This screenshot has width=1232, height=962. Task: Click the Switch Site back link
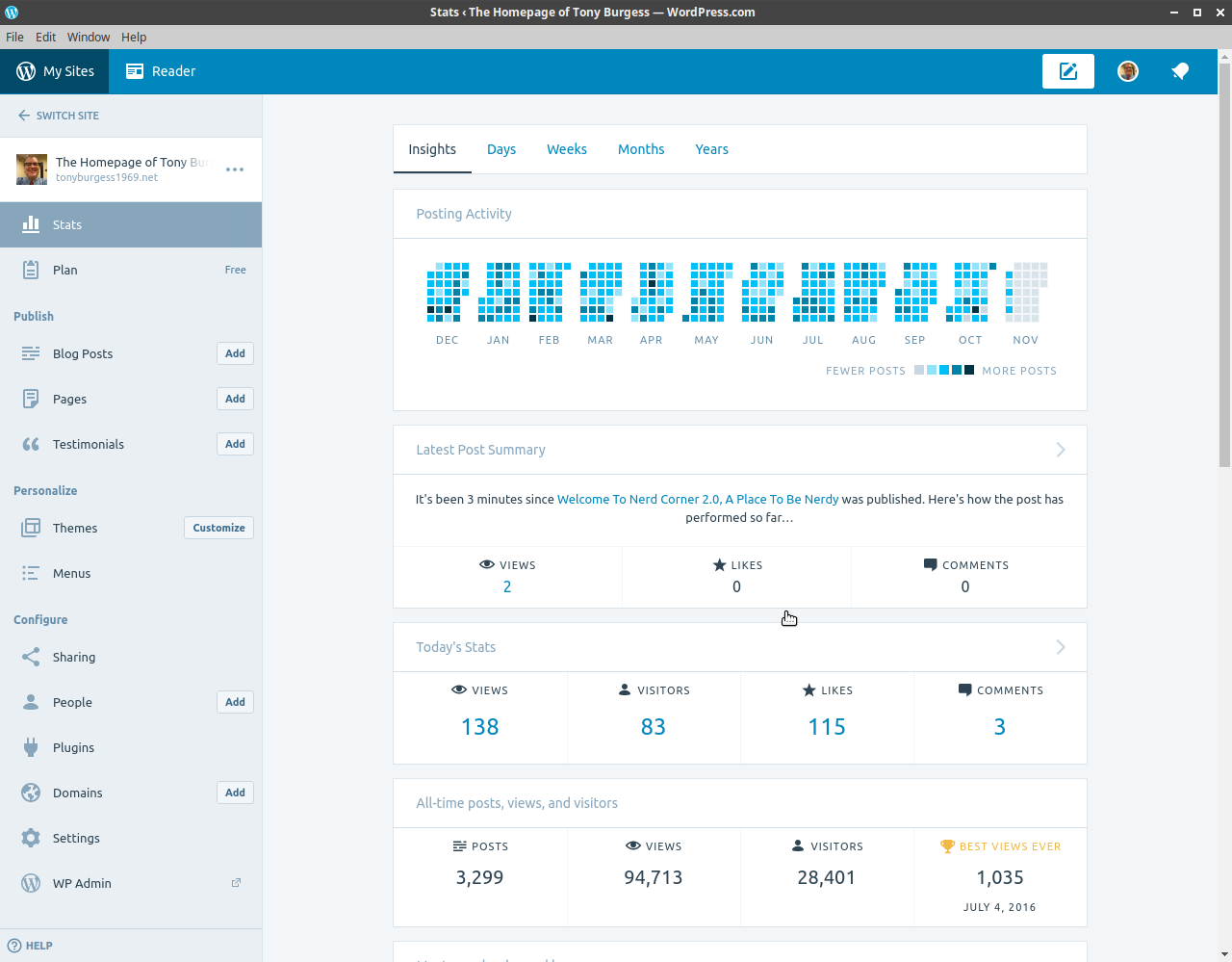click(x=59, y=116)
